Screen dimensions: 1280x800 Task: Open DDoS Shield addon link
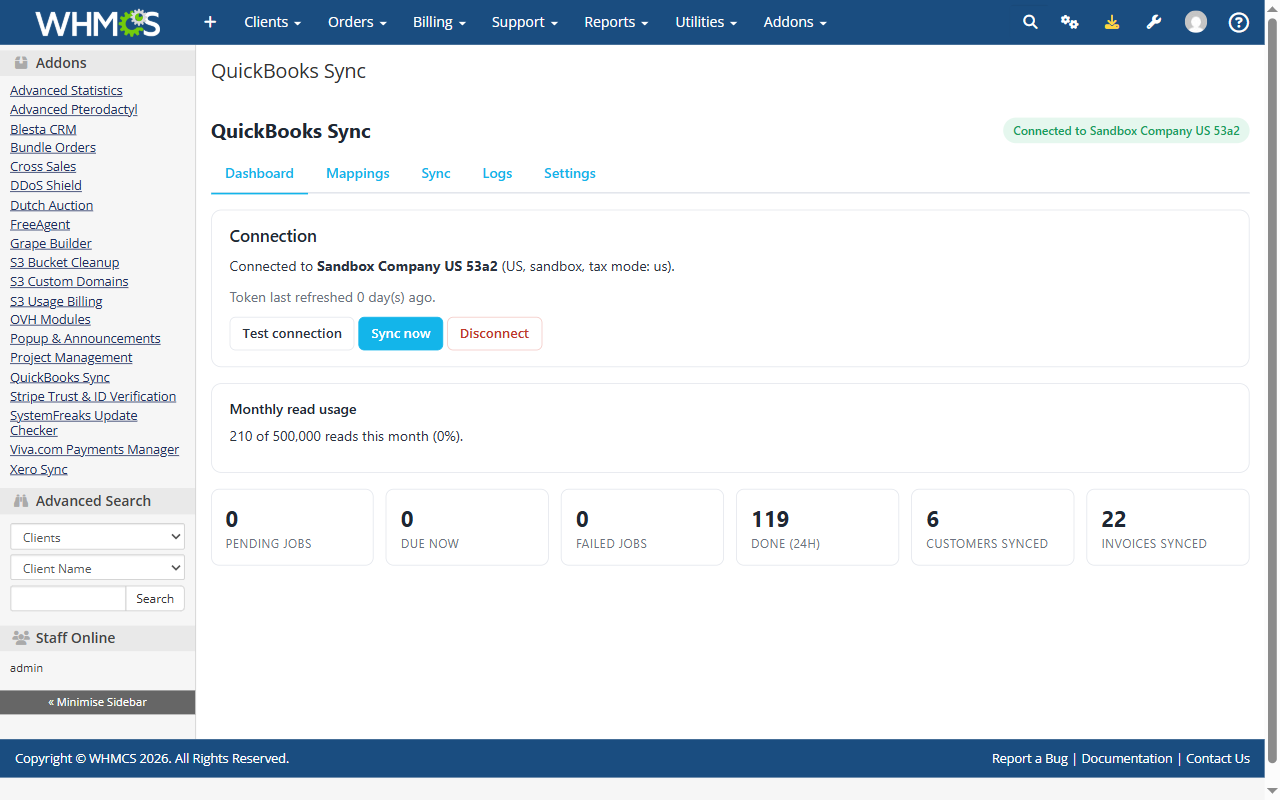click(x=46, y=185)
